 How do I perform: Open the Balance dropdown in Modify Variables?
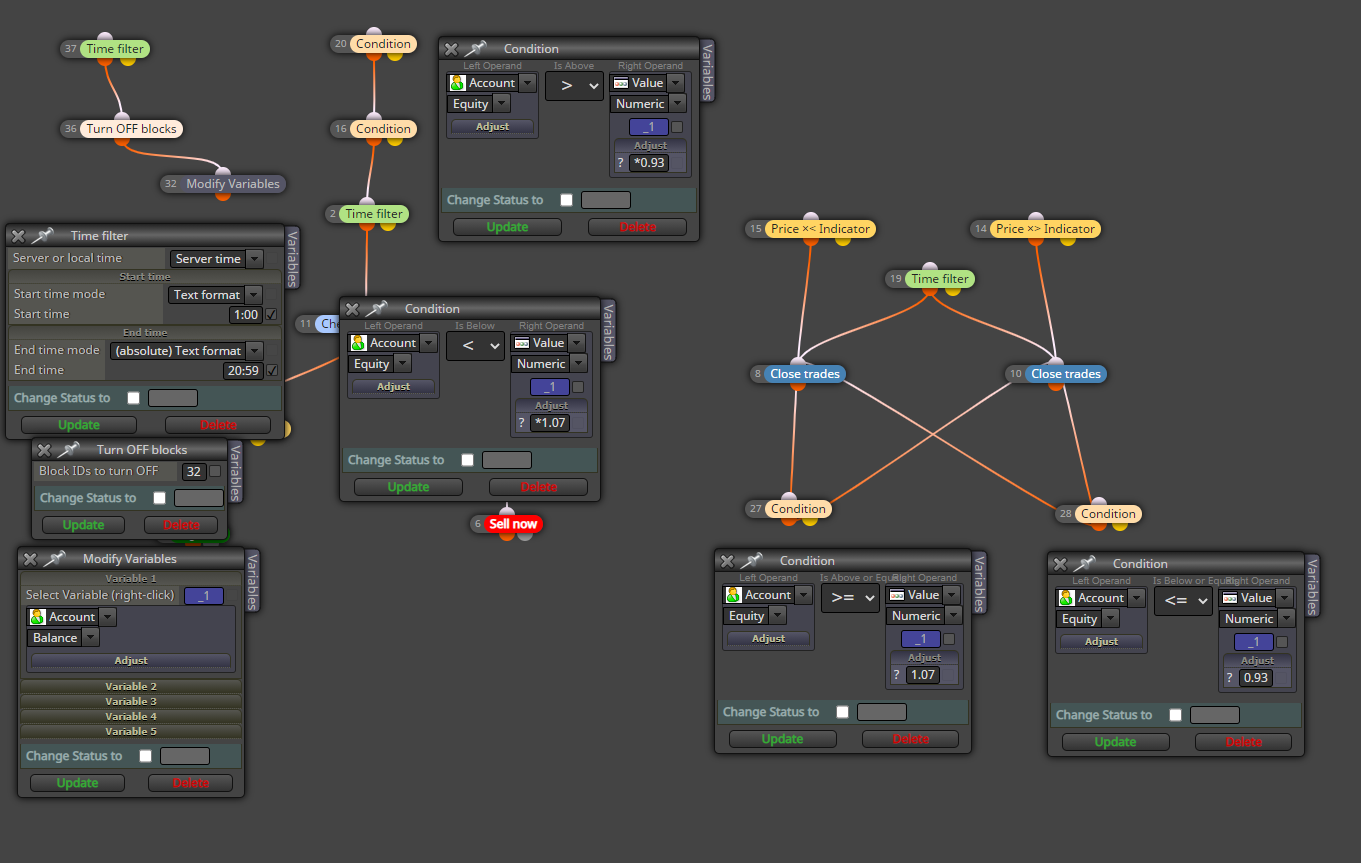pyautogui.click(x=63, y=638)
